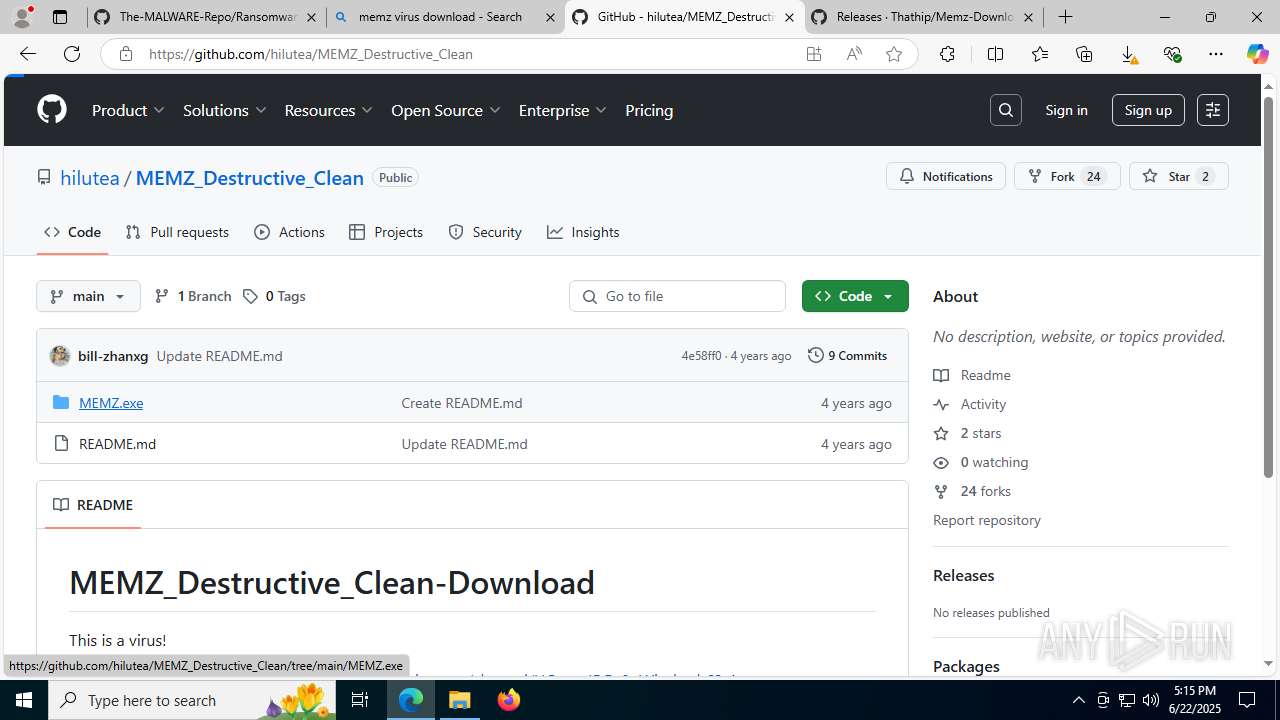The height and width of the screenshot is (720, 1280).
Task: Open the Windows notification center icon
Action: (1247, 700)
